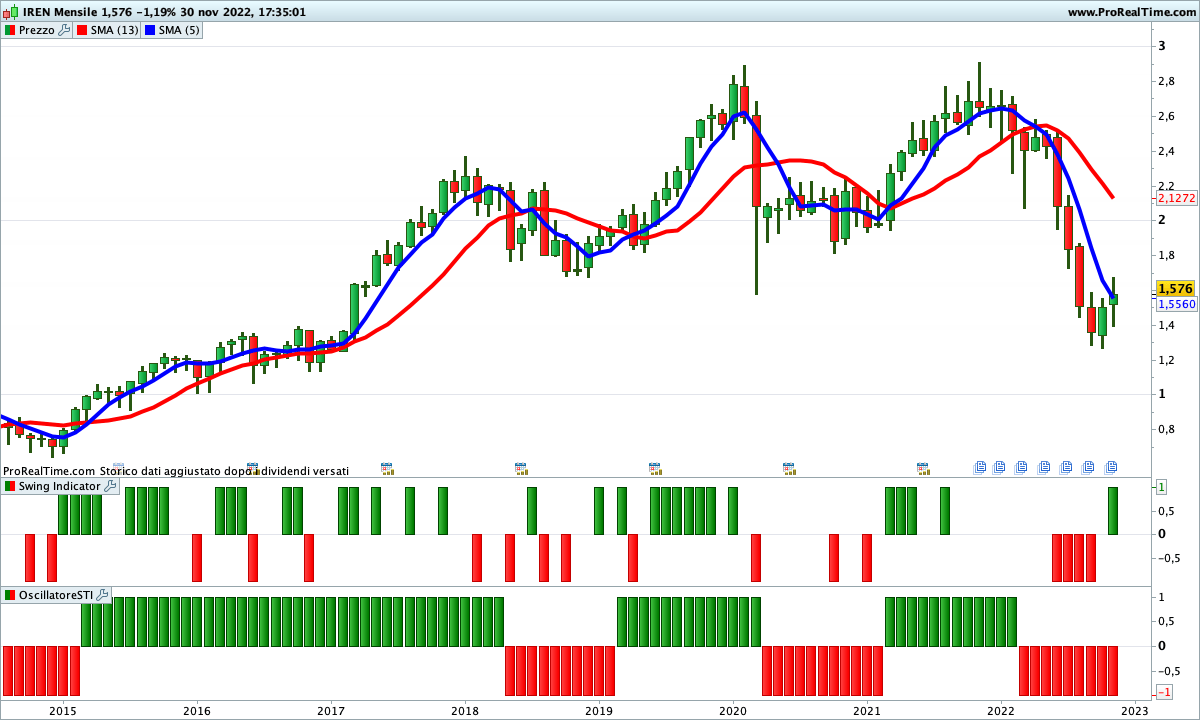Click the 2,1272 red SMA value label
This screenshot has height=720, width=1200.
[1176, 198]
